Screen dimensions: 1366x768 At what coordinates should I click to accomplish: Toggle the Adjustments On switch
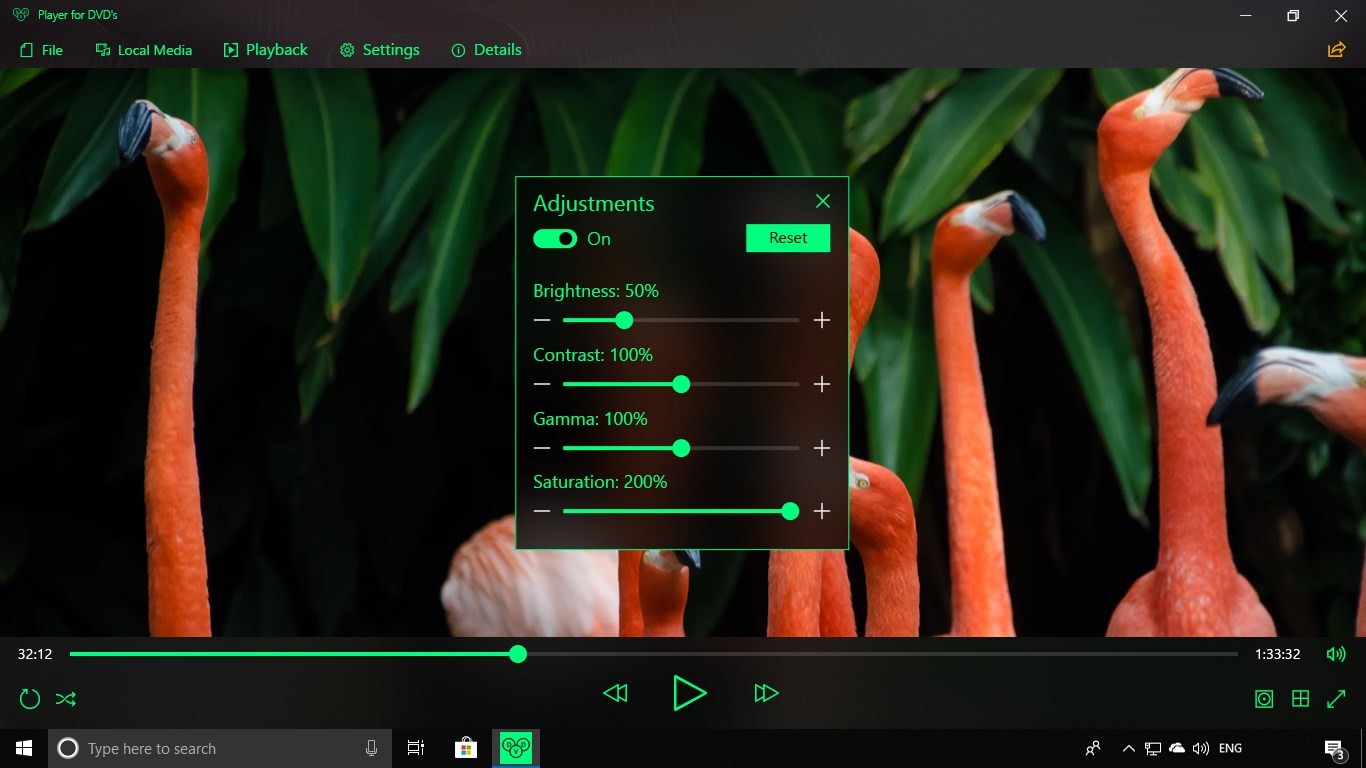tap(554, 238)
